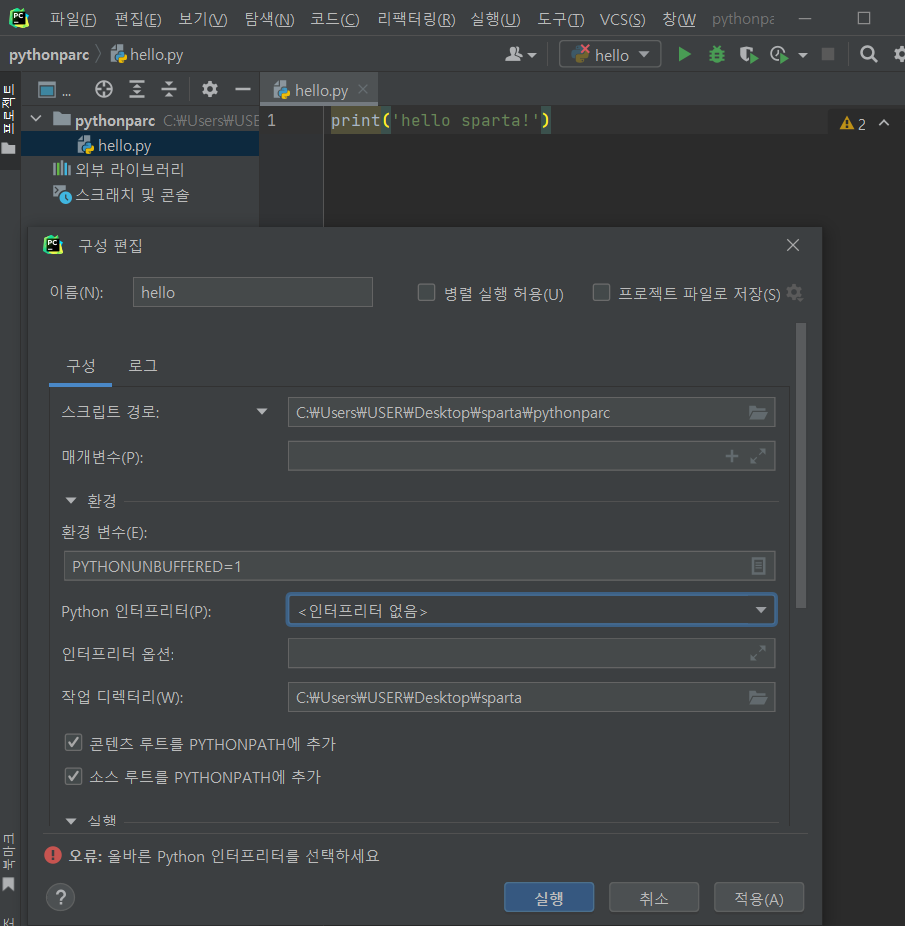
Task: Expand interpreter options field arrows icon
Action: (758, 653)
